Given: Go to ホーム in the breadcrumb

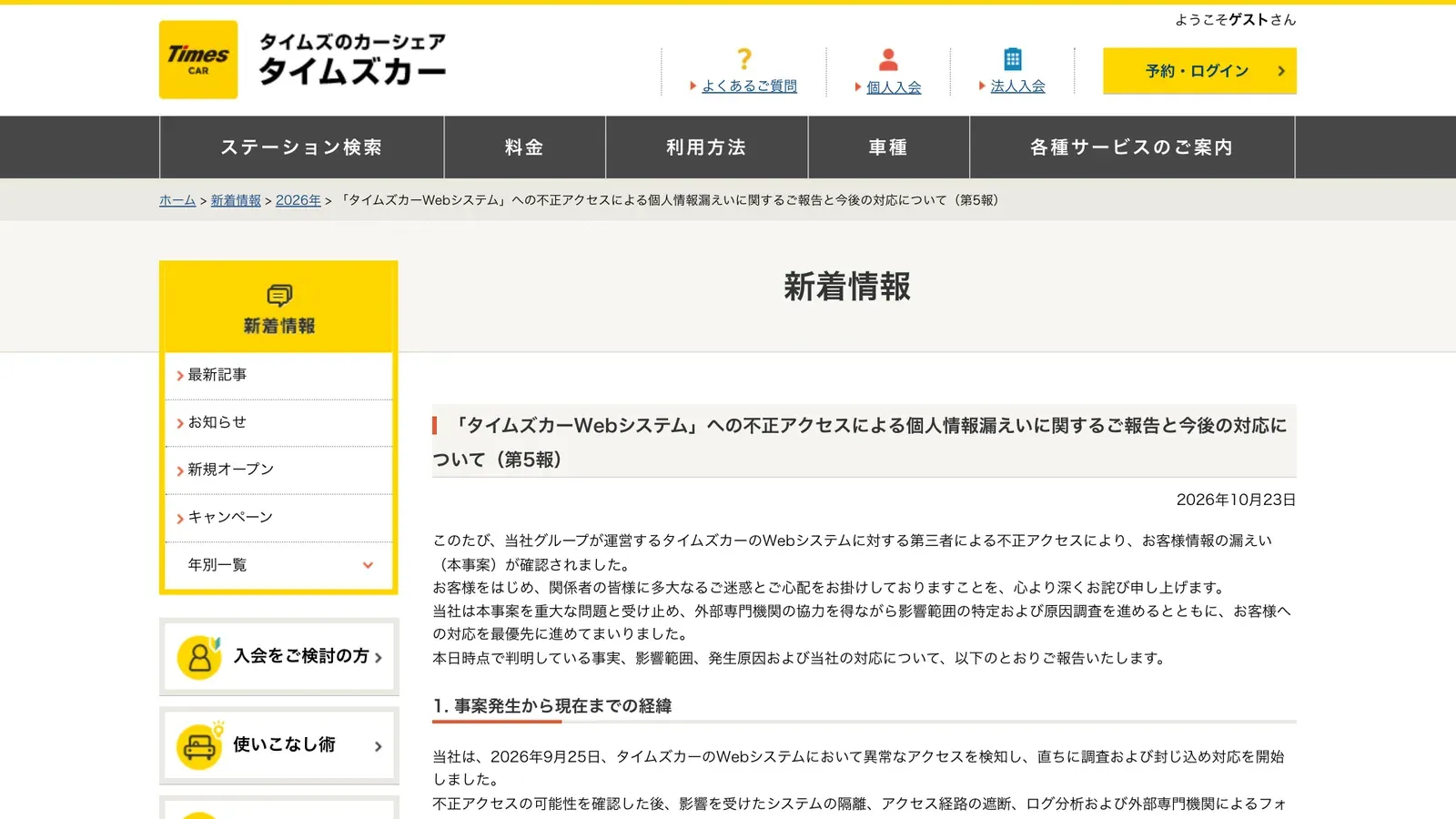Looking at the screenshot, I should (x=177, y=200).
